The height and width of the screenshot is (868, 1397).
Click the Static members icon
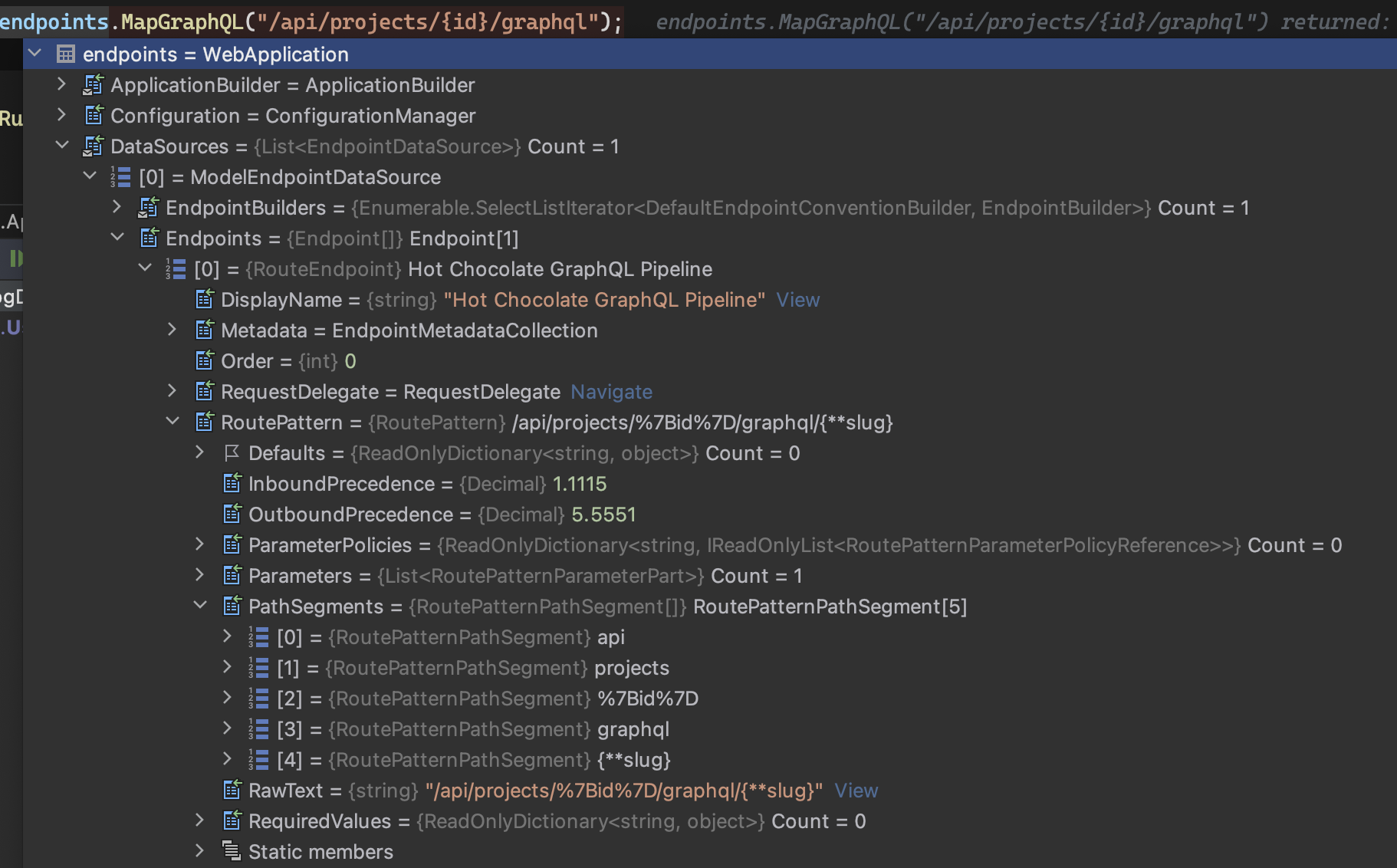[231, 850]
